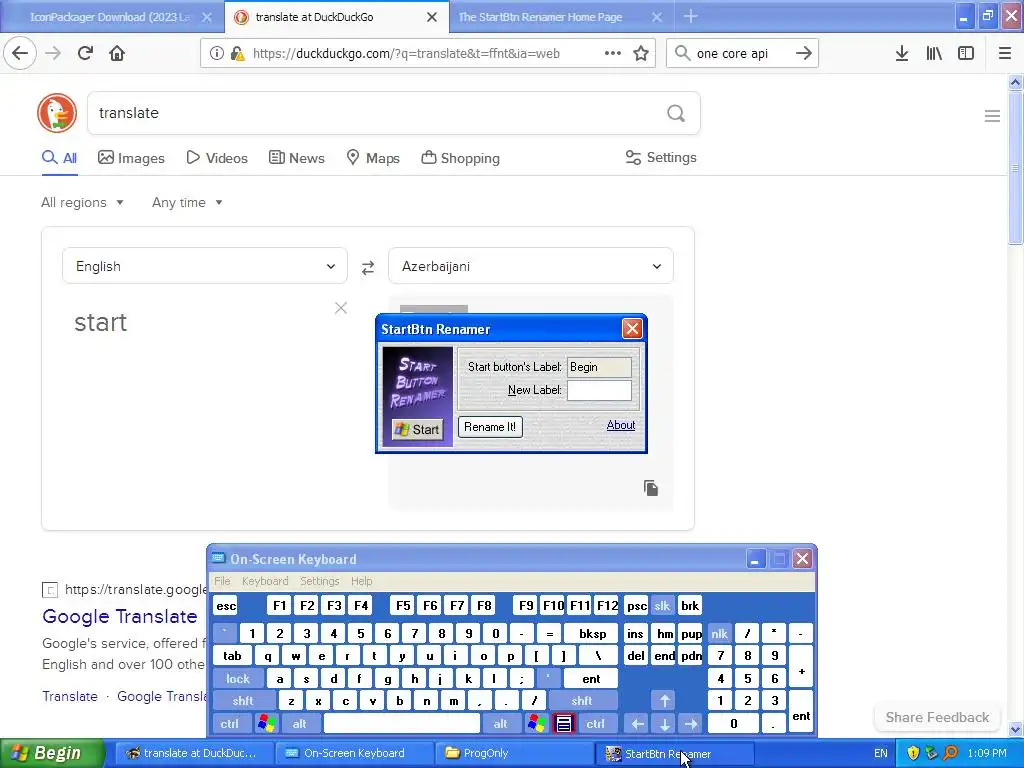The height and width of the screenshot is (768, 1024).
Task: Click the EN language indicator in taskbar
Action: (880, 753)
